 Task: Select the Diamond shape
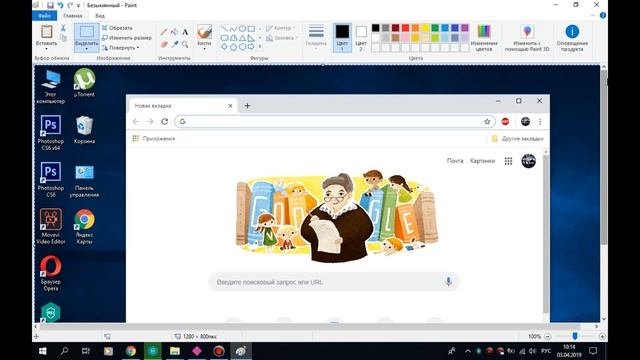click(x=224, y=47)
